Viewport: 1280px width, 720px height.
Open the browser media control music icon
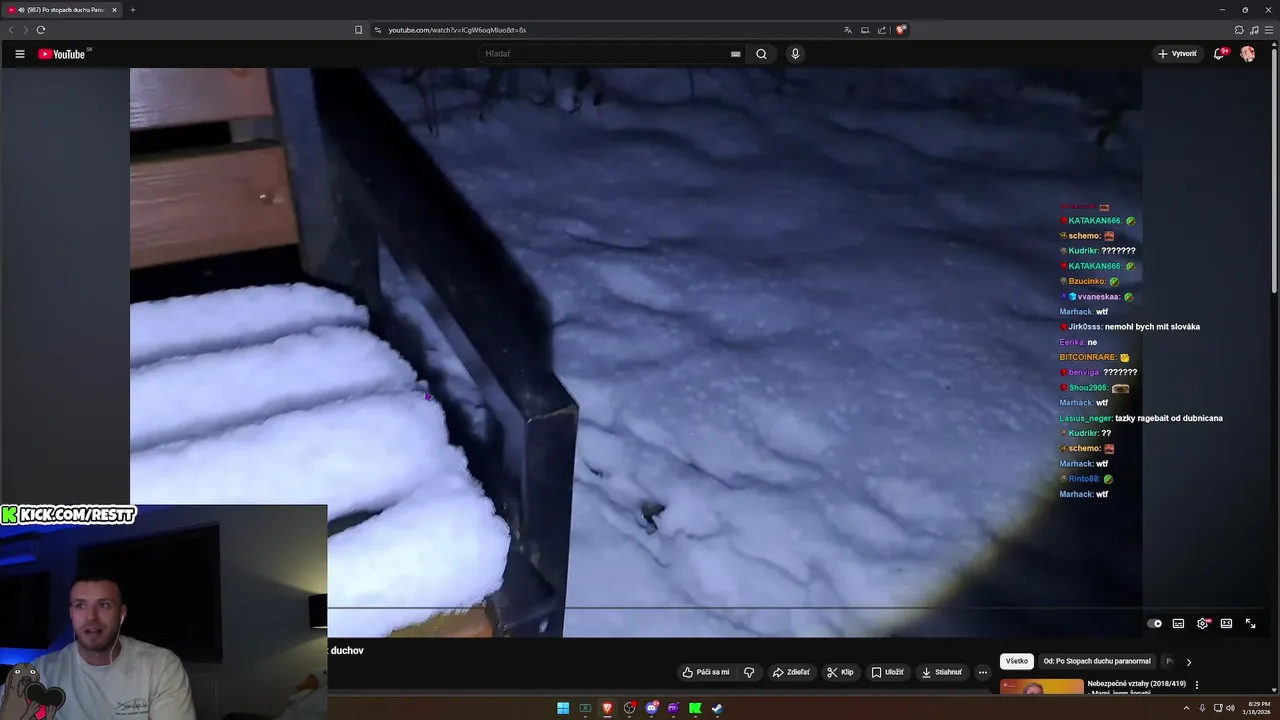(x=1254, y=30)
